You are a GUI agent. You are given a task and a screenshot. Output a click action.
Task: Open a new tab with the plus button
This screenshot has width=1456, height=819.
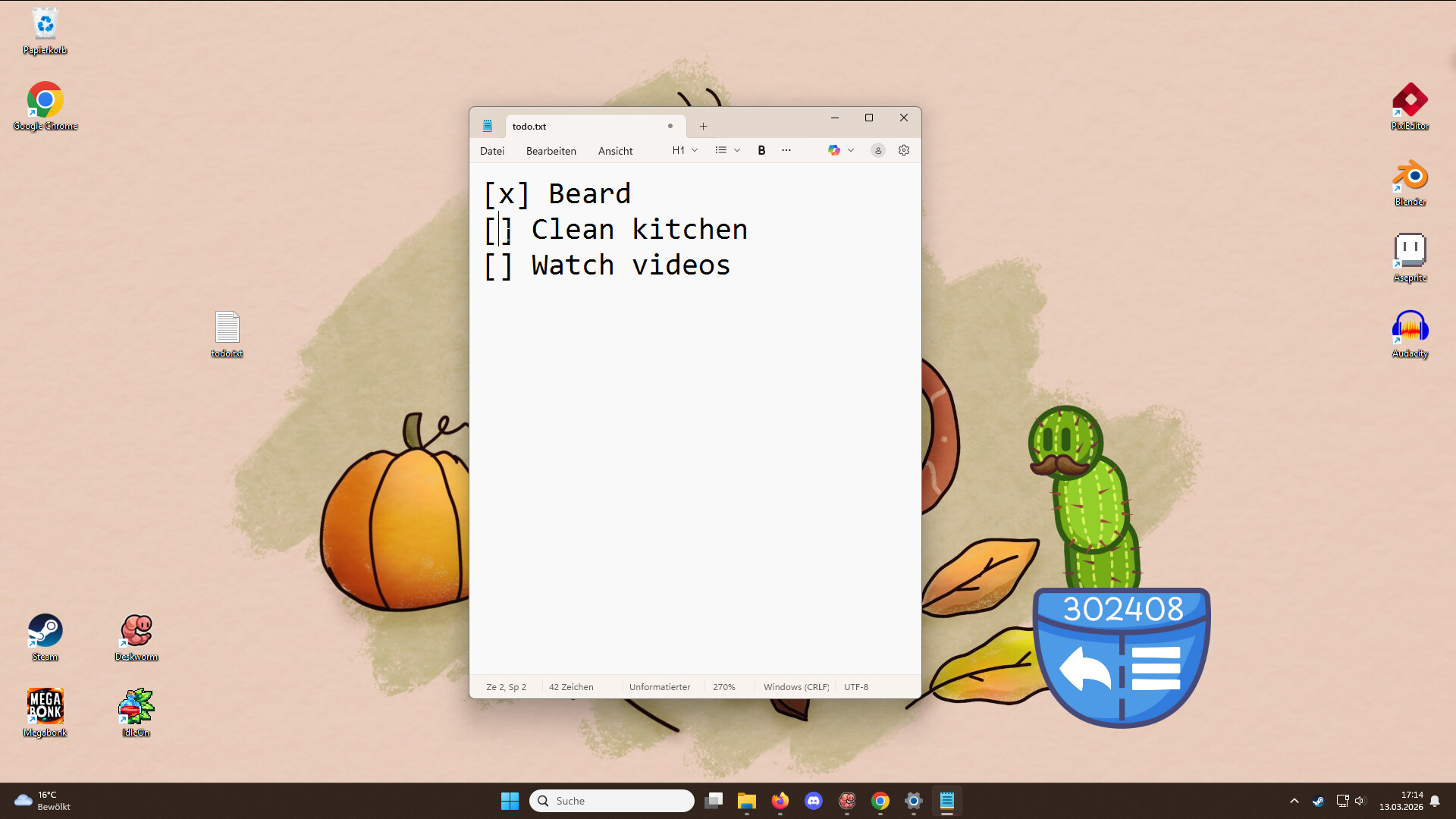[703, 126]
